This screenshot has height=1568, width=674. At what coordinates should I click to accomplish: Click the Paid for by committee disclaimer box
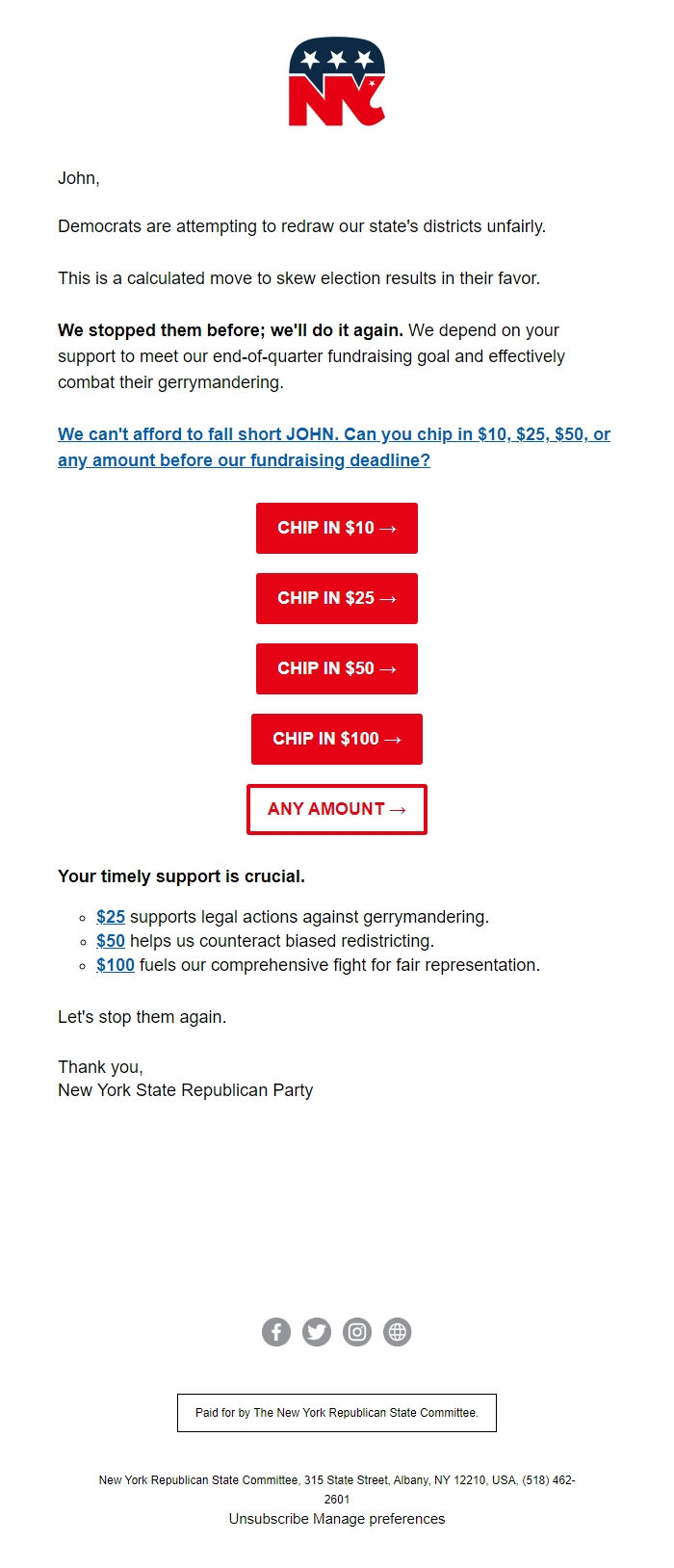pos(336,1412)
